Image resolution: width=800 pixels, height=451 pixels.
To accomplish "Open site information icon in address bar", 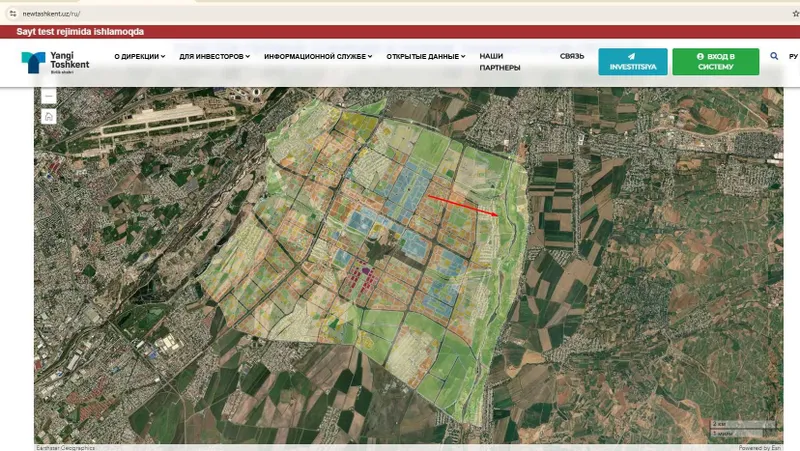I will pos(13,14).
